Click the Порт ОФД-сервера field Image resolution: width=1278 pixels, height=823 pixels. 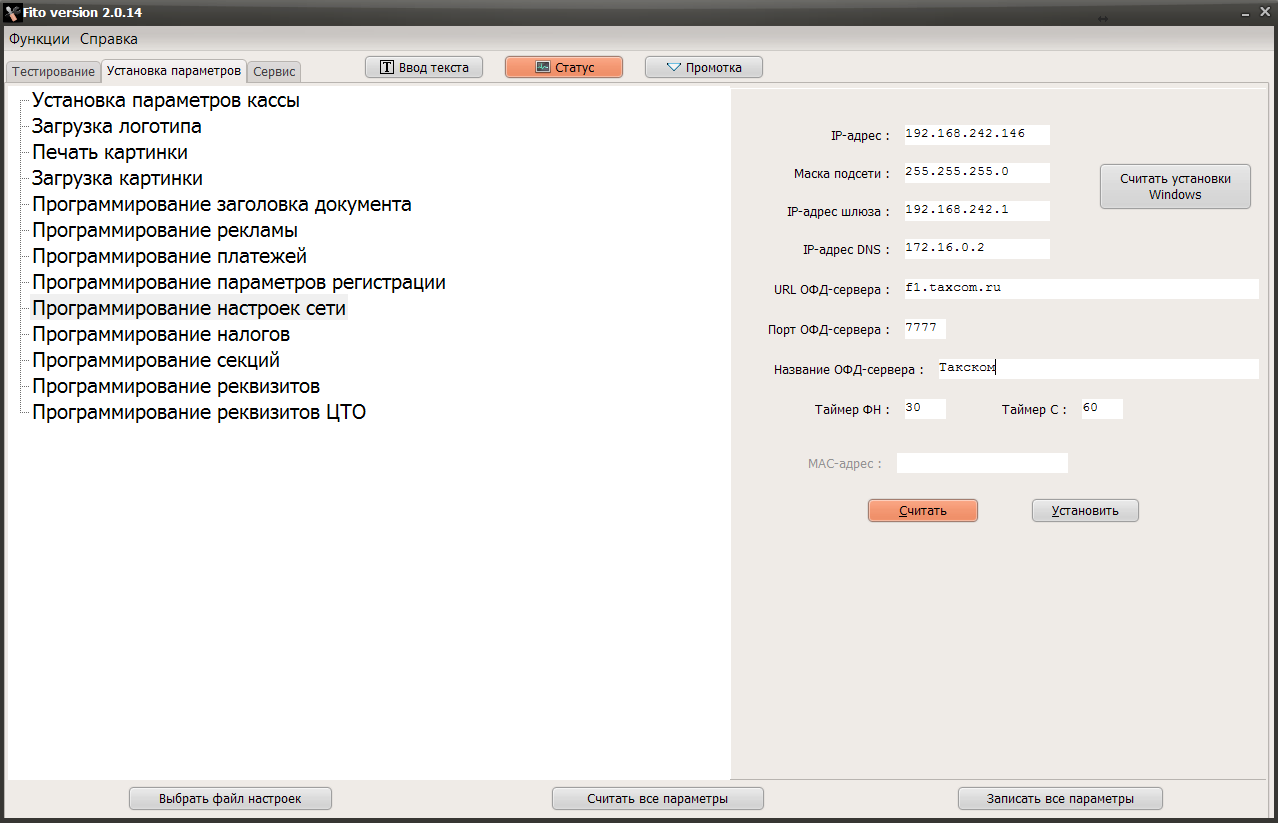pos(925,329)
